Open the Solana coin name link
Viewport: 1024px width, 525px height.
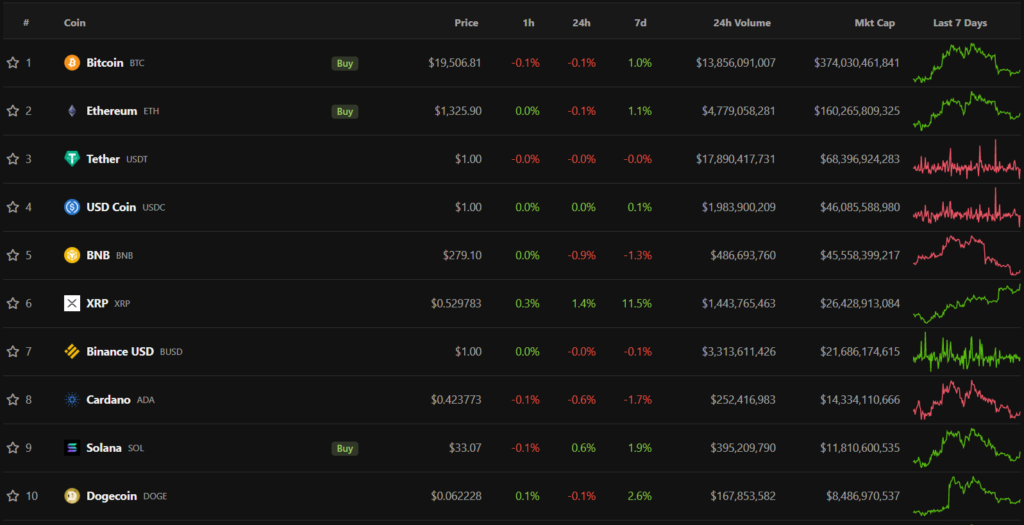[x=104, y=448]
